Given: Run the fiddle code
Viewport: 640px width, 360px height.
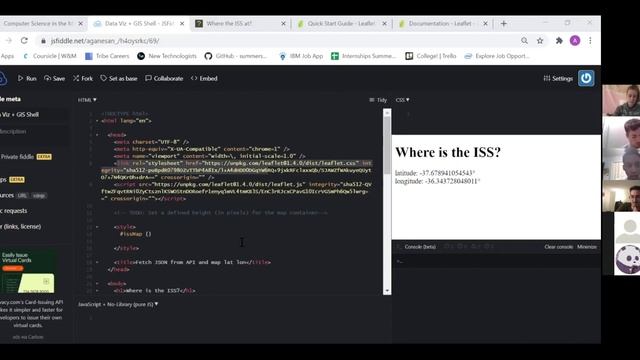Looking at the screenshot, I should click(x=27, y=78).
